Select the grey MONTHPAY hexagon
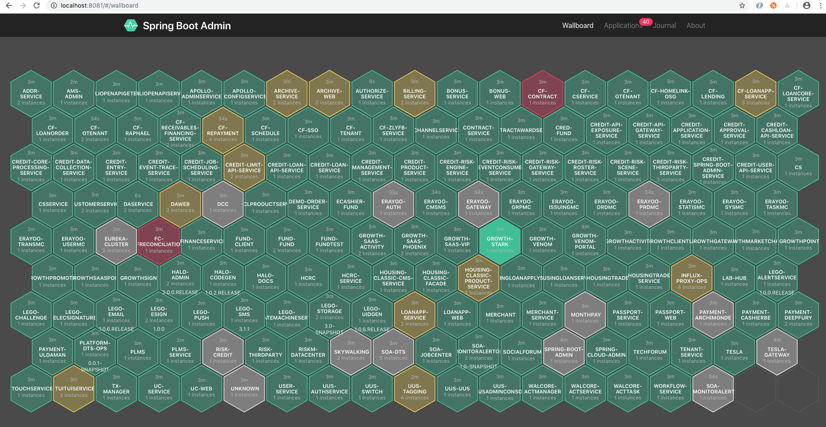 585,315
